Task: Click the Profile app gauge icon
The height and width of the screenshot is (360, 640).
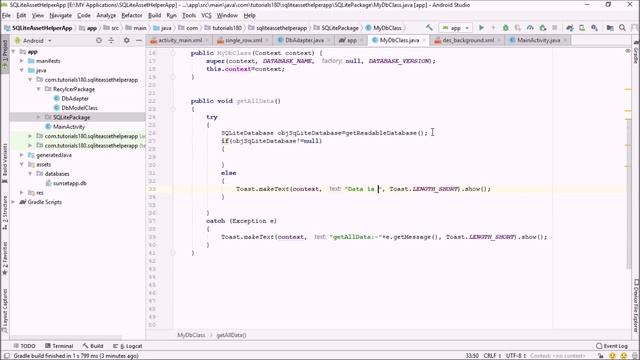Action: tap(530, 28)
